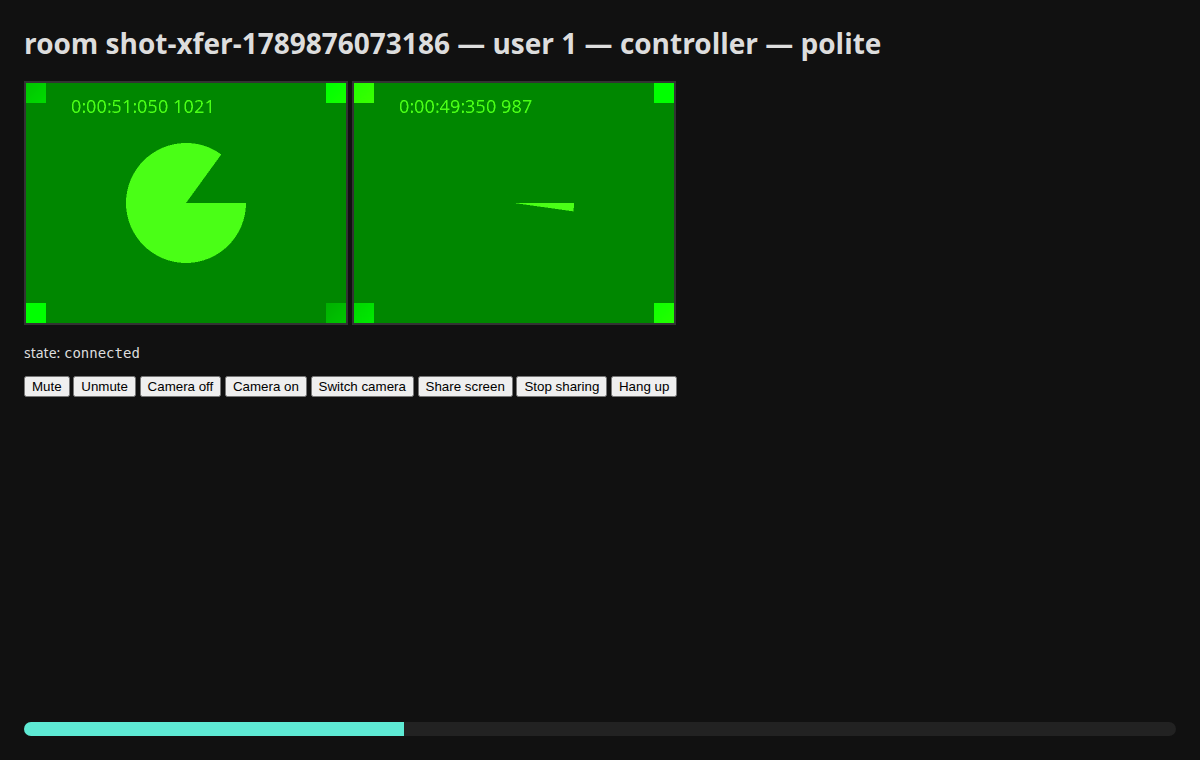Select the video tile showing 0:00:51:050

click(186, 203)
